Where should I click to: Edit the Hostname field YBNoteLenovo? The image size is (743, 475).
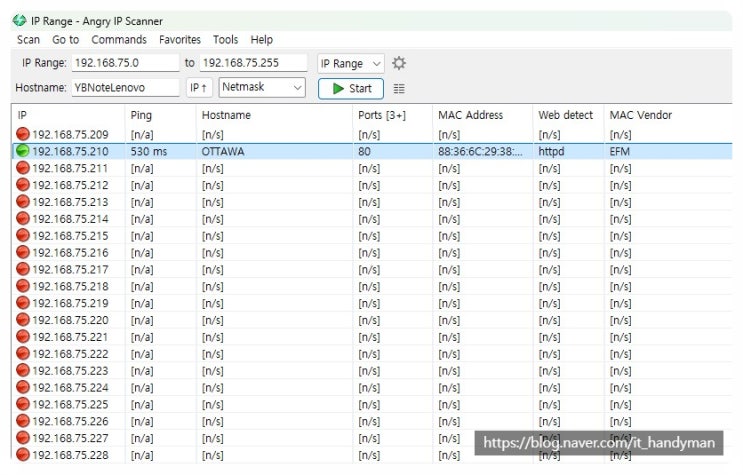click(126, 88)
